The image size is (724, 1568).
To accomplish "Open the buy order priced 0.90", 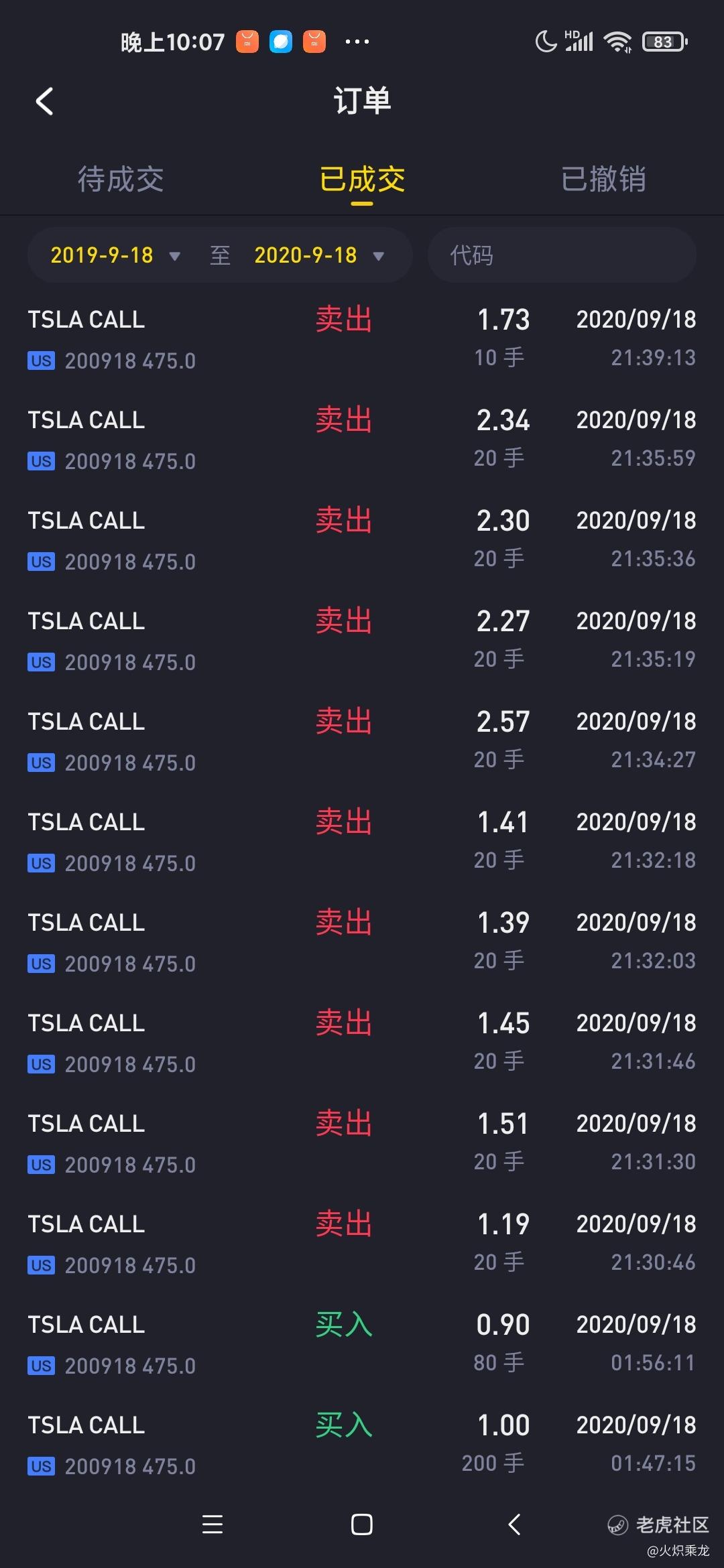I will [362, 1344].
